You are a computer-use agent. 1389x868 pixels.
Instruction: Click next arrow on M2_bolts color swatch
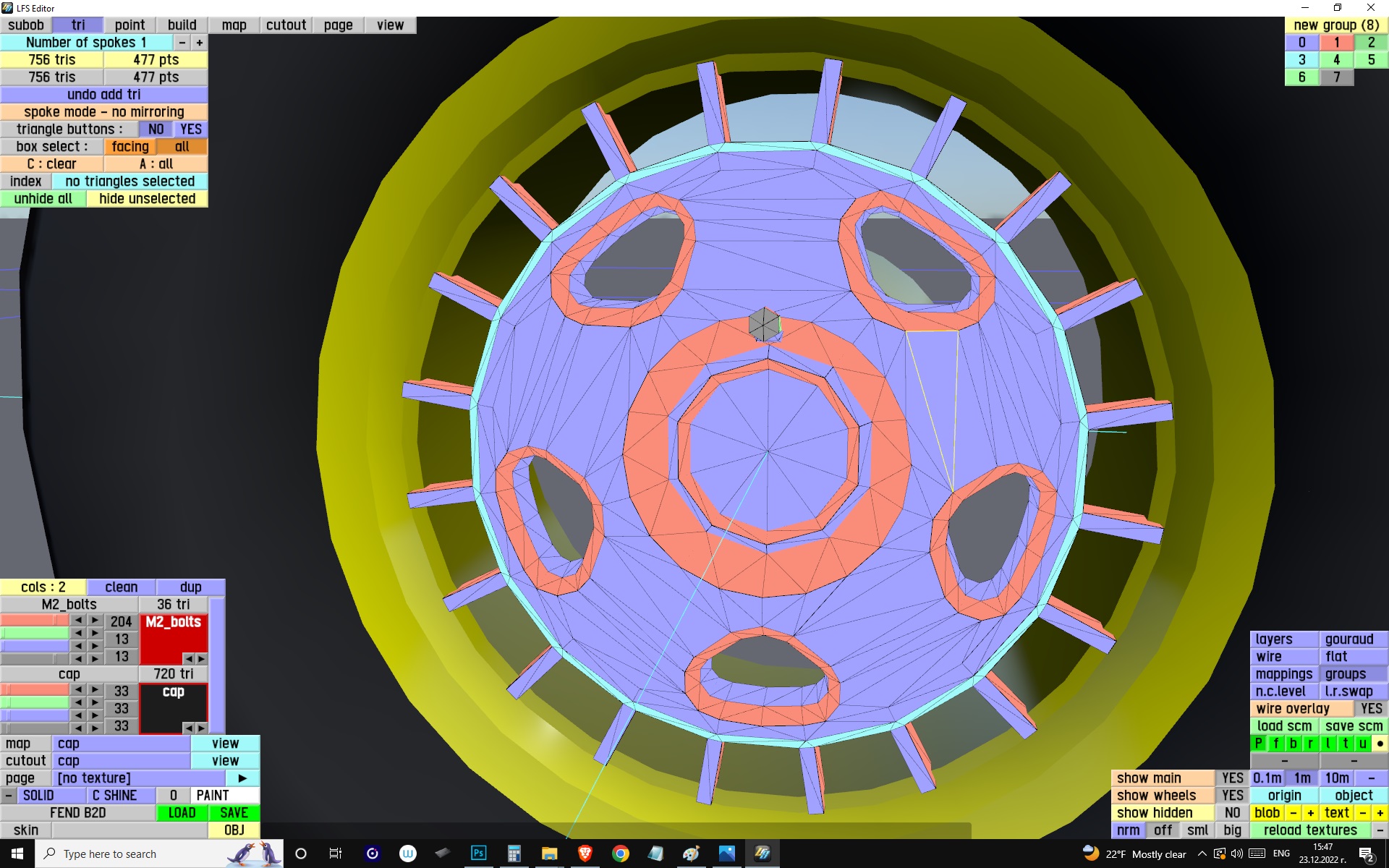(x=202, y=659)
